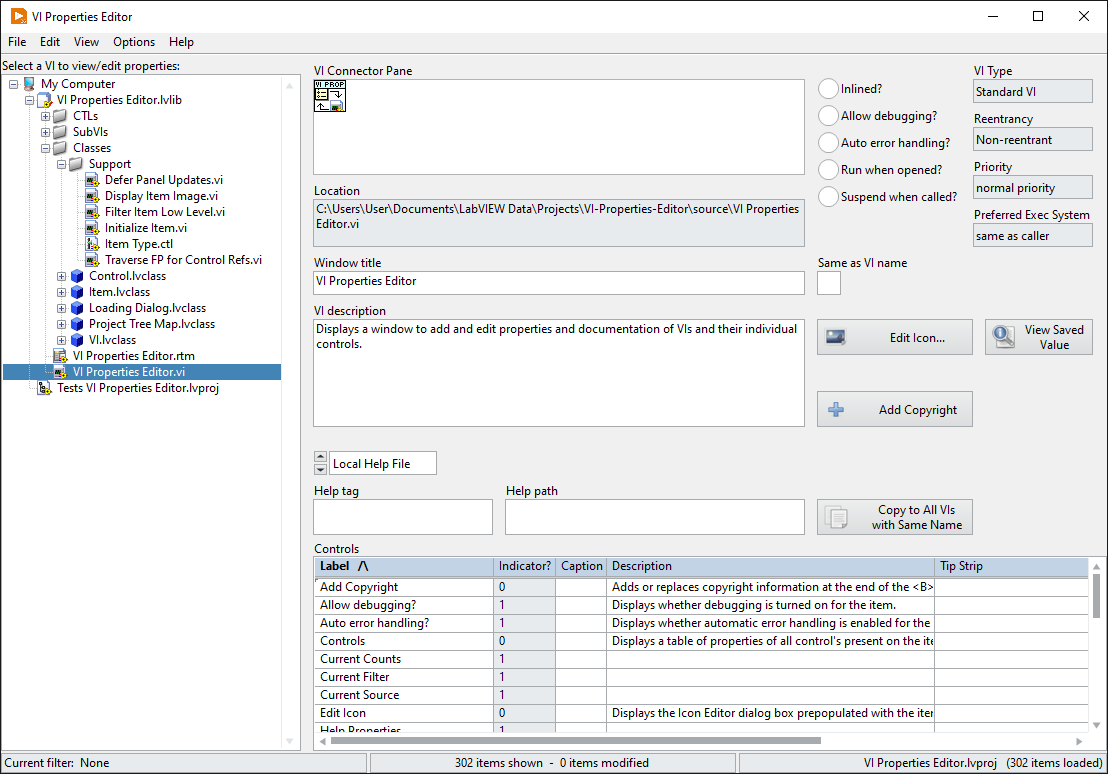
Task: Toggle Suspend when called? option
Action: point(828,197)
